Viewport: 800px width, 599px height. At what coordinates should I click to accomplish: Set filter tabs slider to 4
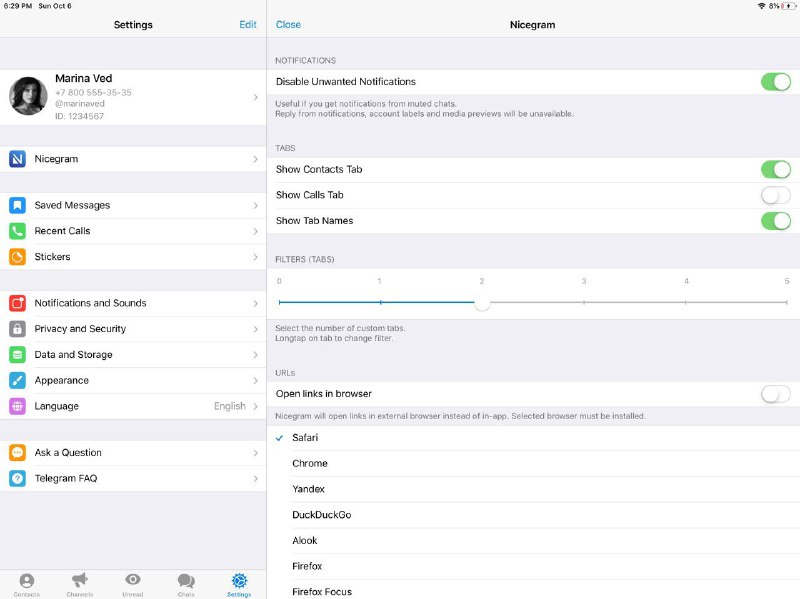tap(686, 303)
